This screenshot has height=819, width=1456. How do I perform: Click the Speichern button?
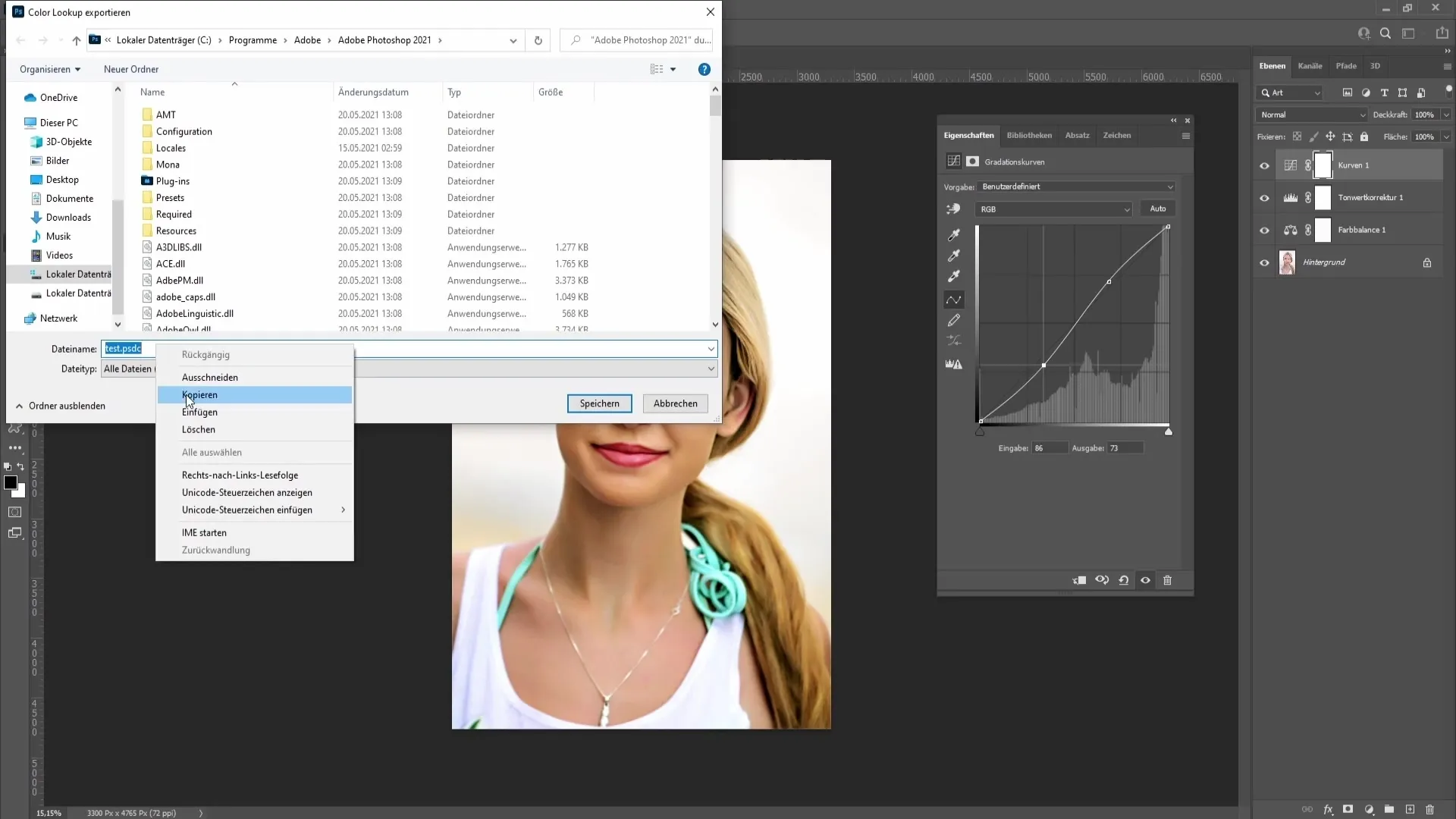pos(598,403)
